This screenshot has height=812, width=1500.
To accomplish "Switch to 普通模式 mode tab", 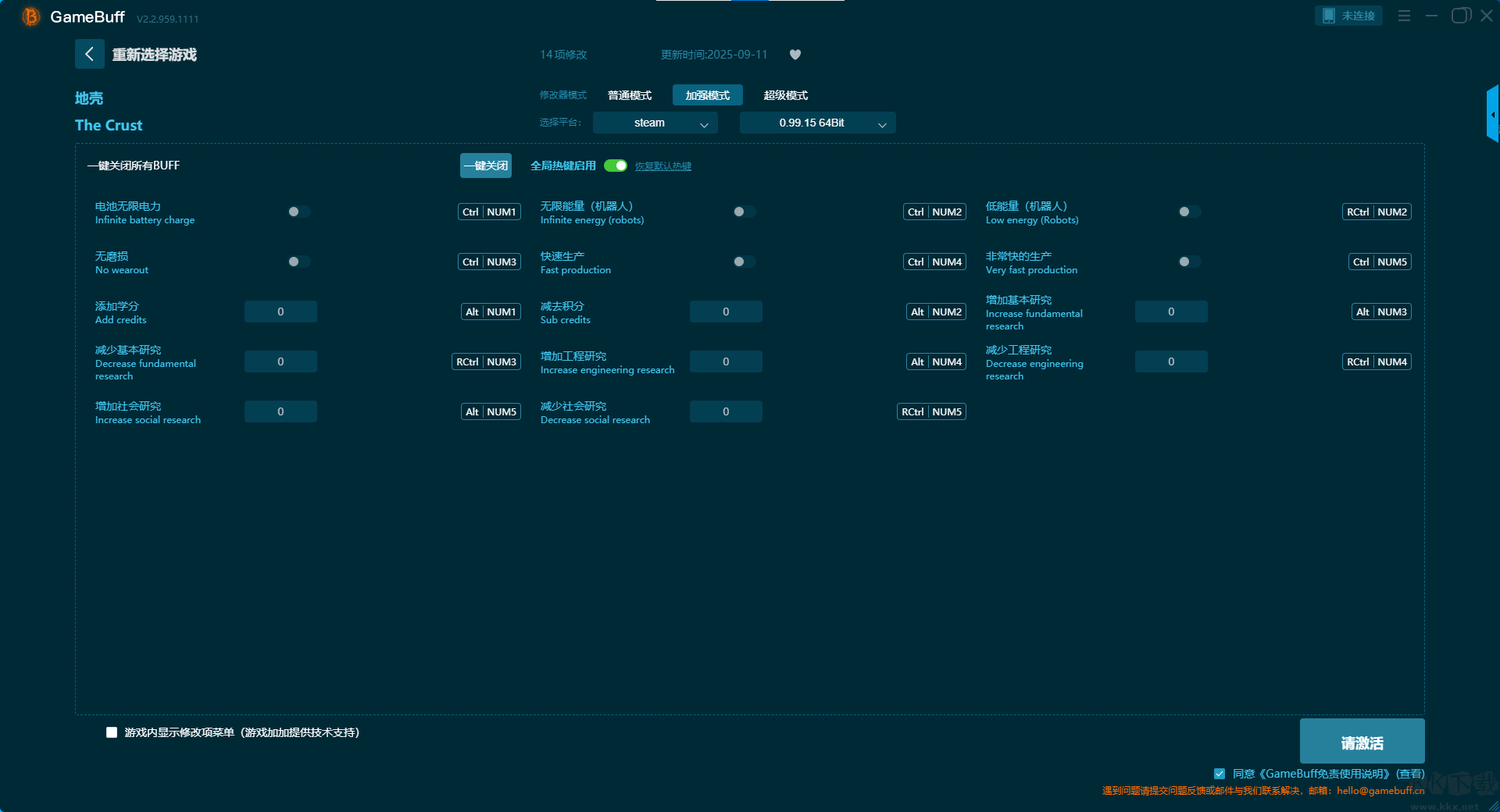I will click(x=630, y=95).
